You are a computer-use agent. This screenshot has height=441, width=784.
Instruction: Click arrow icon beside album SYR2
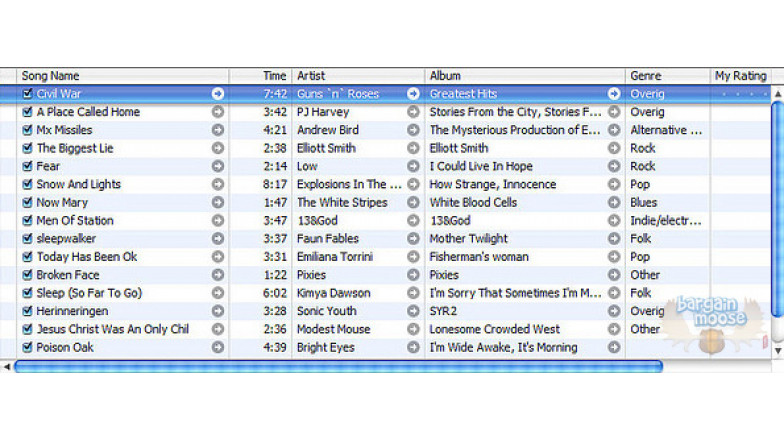tap(614, 311)
